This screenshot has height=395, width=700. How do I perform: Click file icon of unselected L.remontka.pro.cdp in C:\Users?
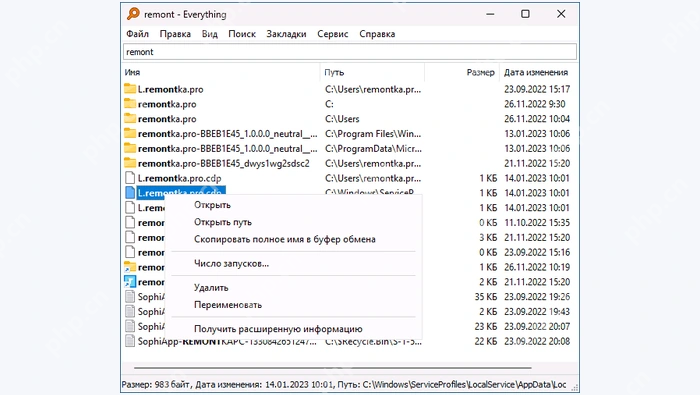[x=130, y=178]
